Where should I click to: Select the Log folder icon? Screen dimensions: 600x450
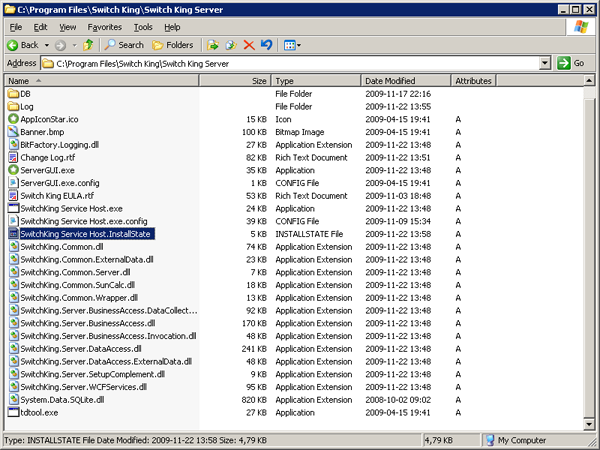tap(13, 106)
